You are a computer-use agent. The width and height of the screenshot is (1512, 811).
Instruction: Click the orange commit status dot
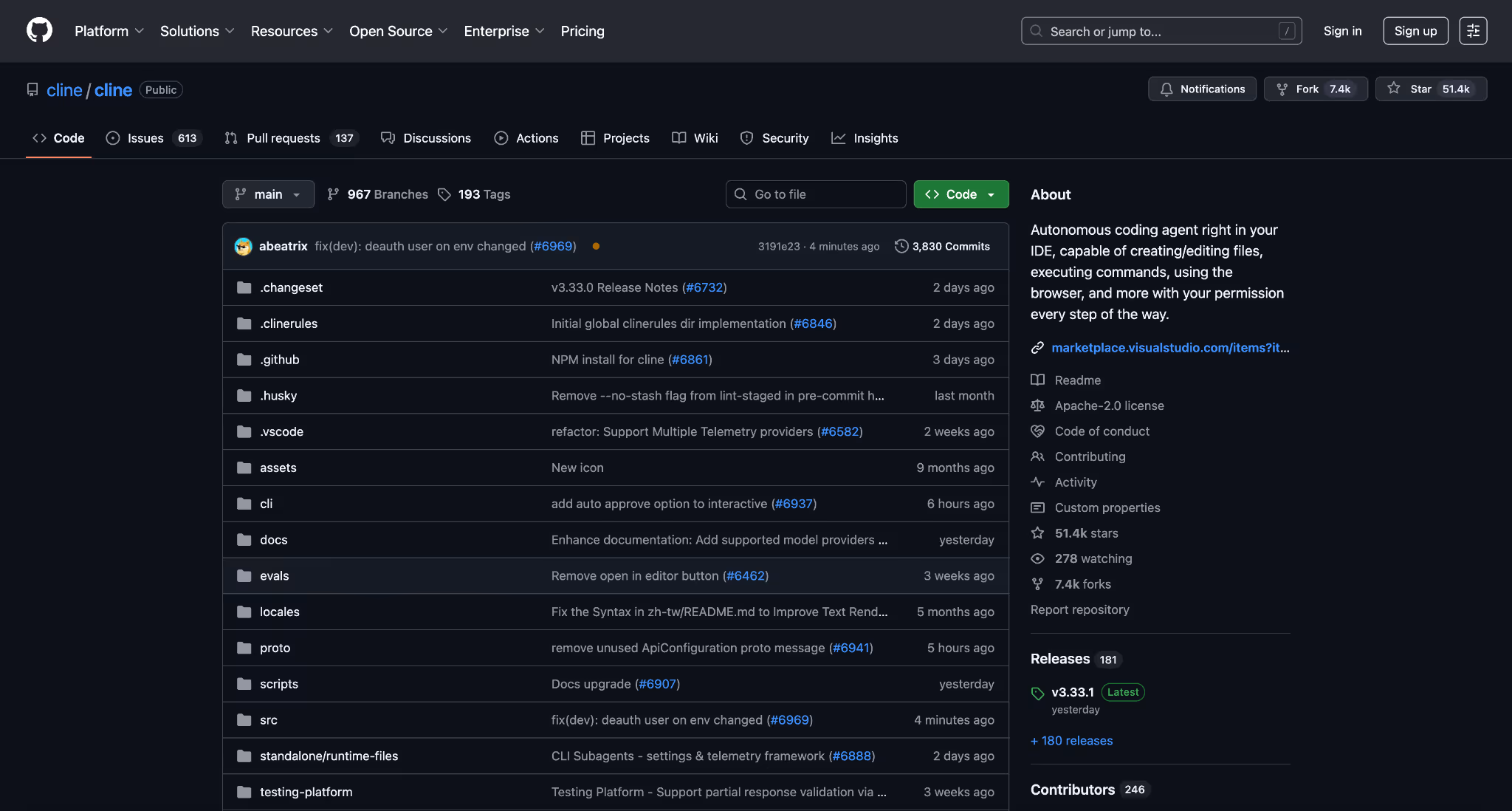[x=596, y=246]
